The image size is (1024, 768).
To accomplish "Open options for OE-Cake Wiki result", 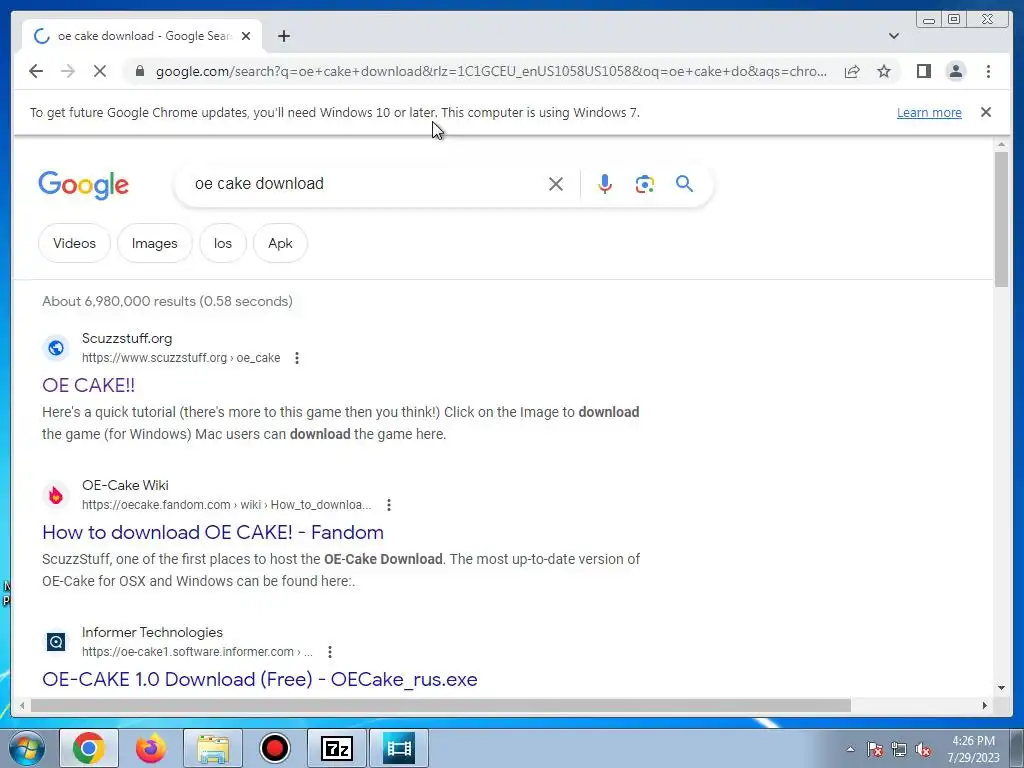I will coord(389,505).
